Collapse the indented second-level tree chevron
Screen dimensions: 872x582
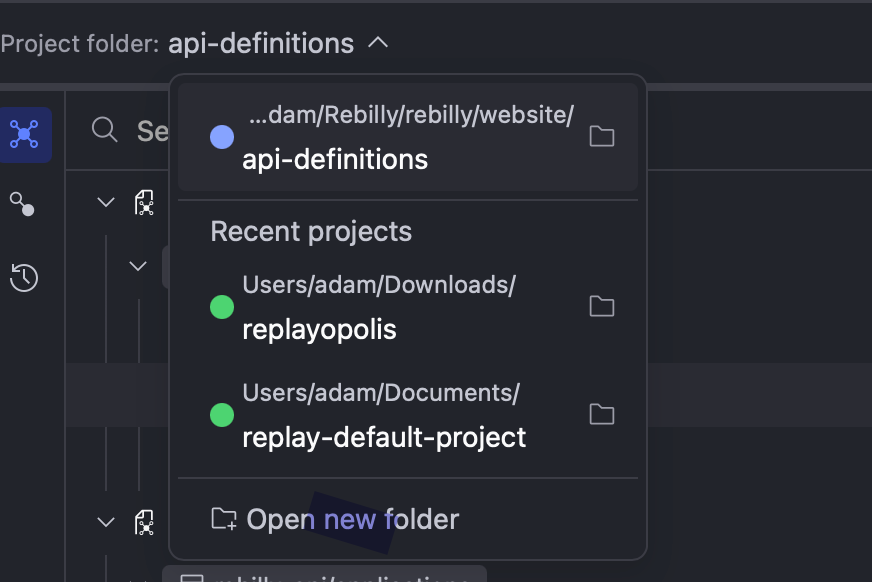(138, 266)
